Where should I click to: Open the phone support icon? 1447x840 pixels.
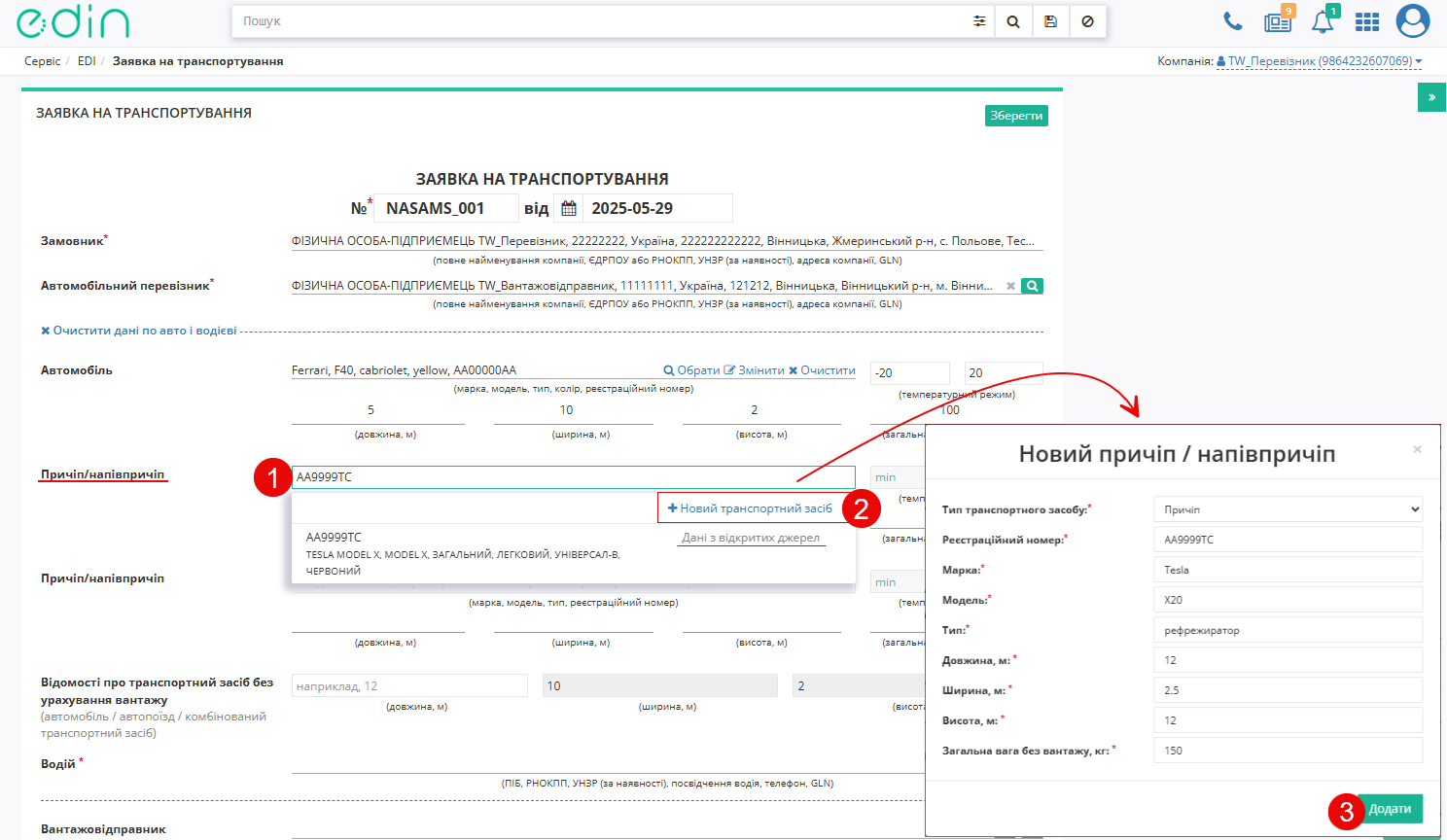click(1233, 21)
